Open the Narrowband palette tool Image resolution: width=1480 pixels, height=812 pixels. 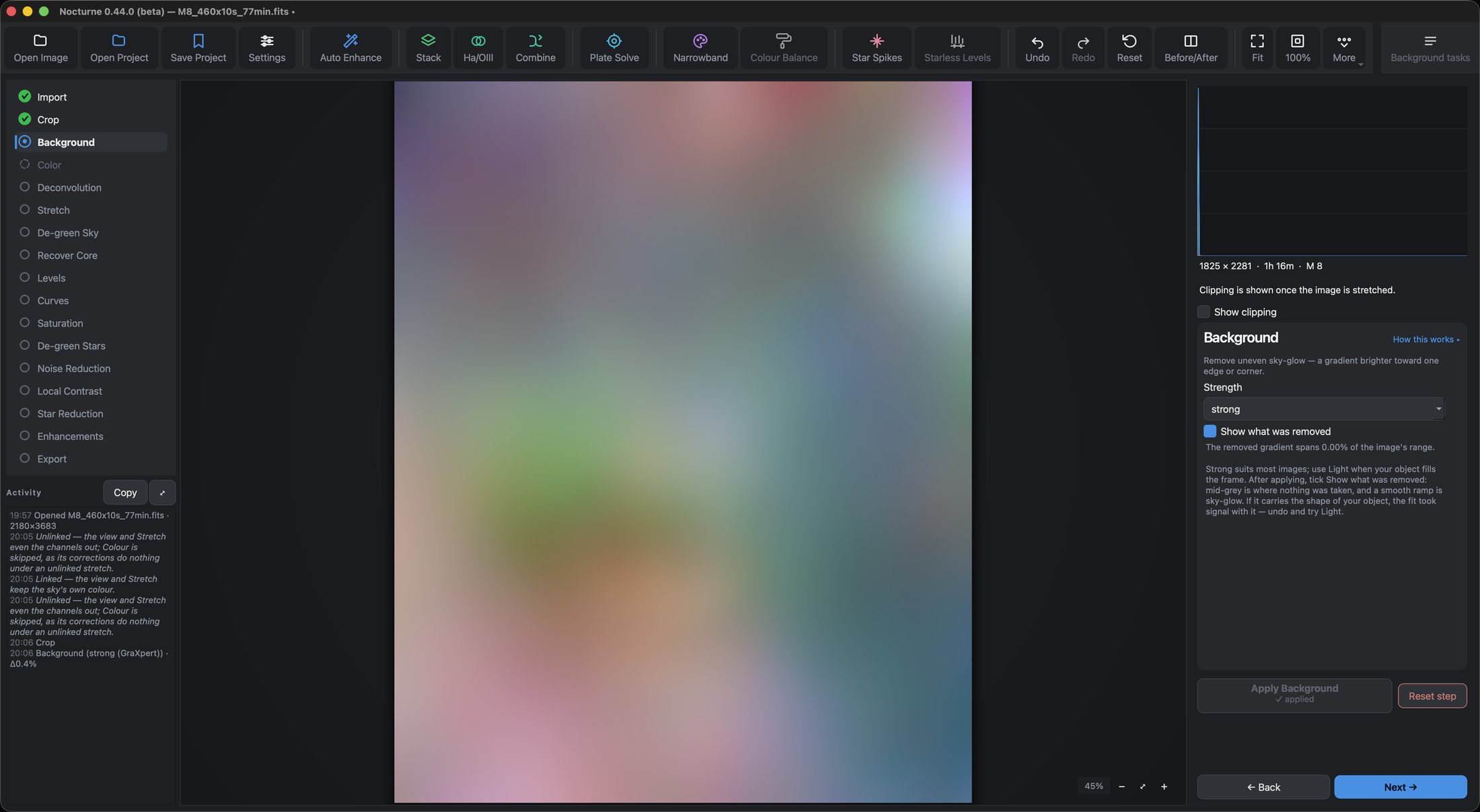point(700,48)
